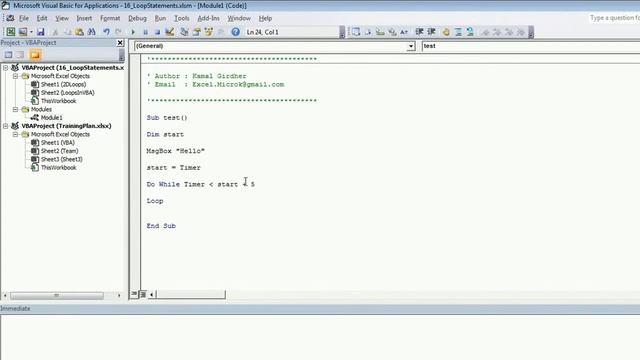Open the Insert object dropdown arrow

[x=31, y=32]
